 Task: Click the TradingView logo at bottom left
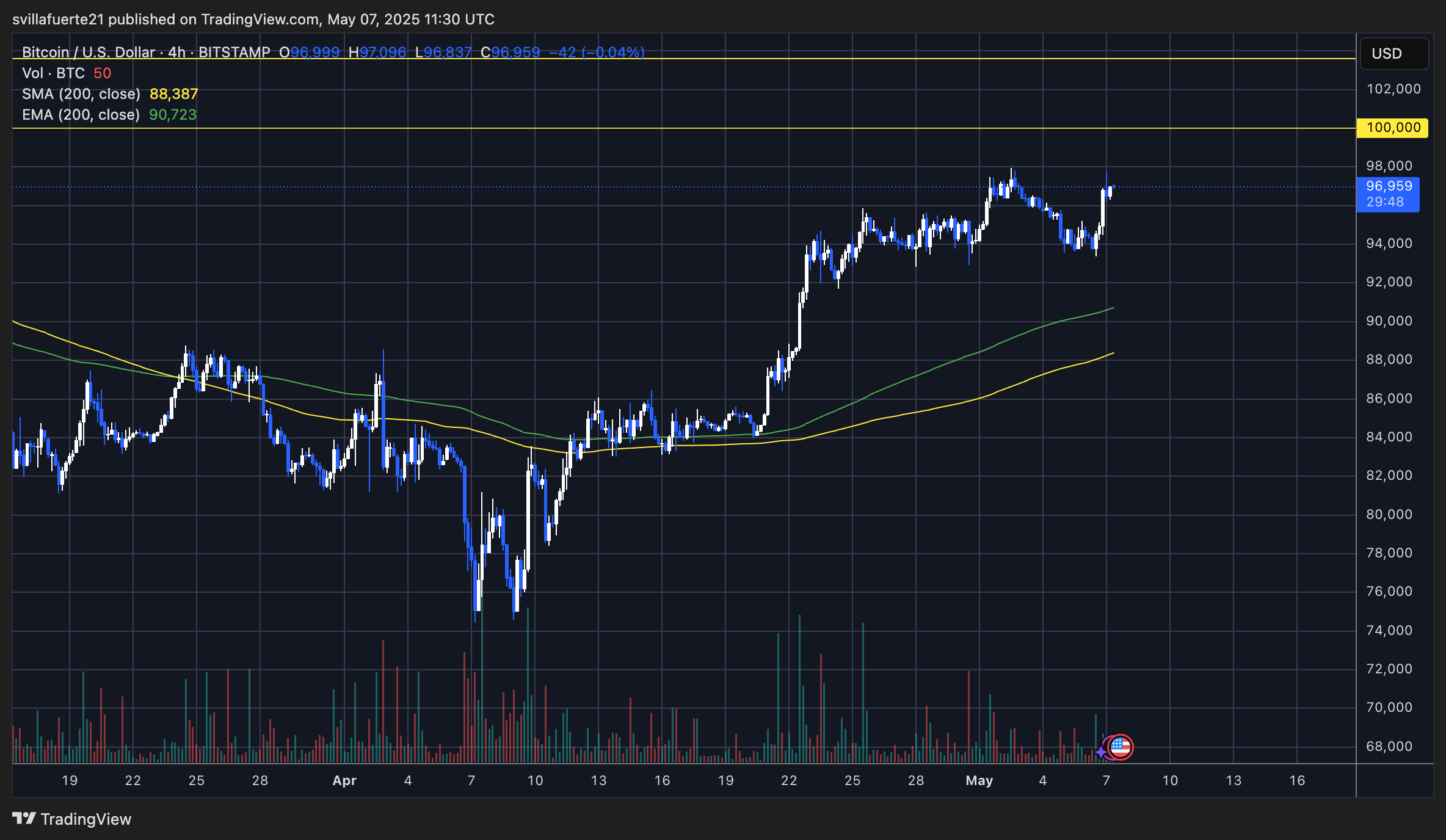[72, 819]
